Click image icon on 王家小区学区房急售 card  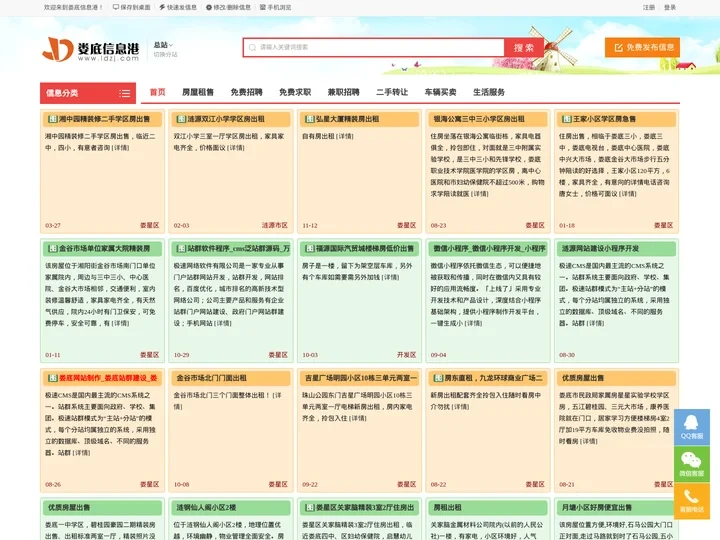click(x=567, y=119)
